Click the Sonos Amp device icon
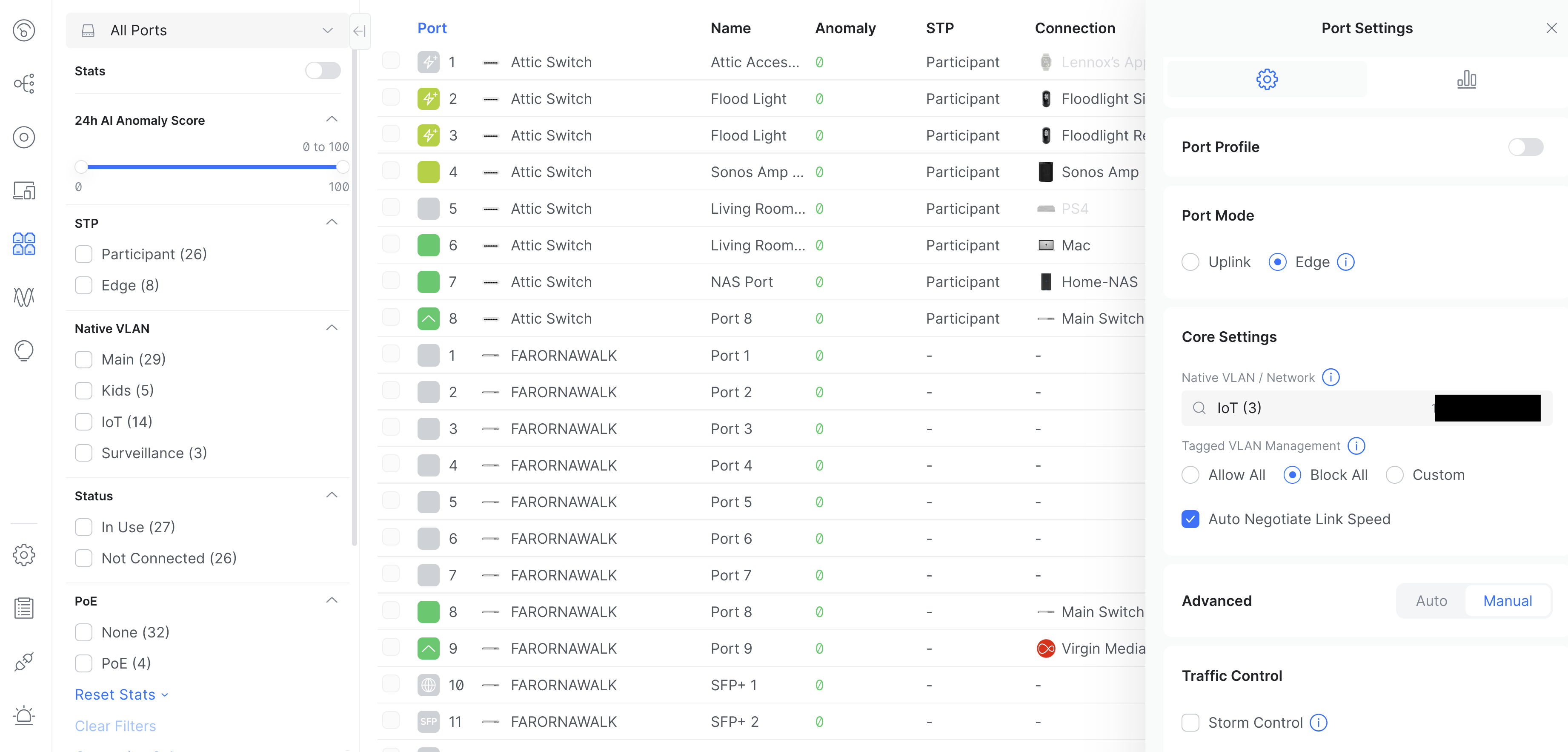The height and width of the screenshot is (752, 1568). [1046, 172]
